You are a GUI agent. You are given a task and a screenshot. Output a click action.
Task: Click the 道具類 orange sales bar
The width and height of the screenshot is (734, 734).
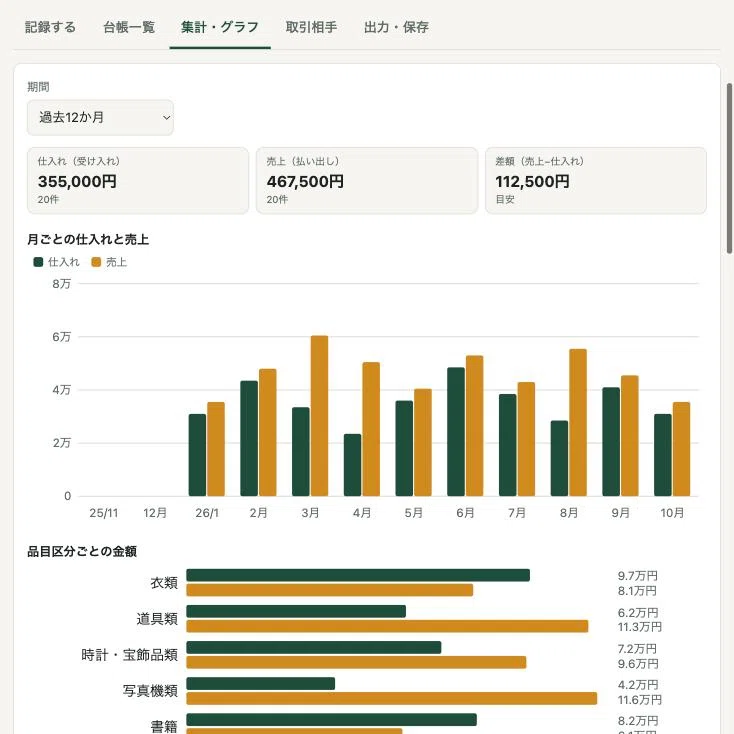click(x=387, y=626)
